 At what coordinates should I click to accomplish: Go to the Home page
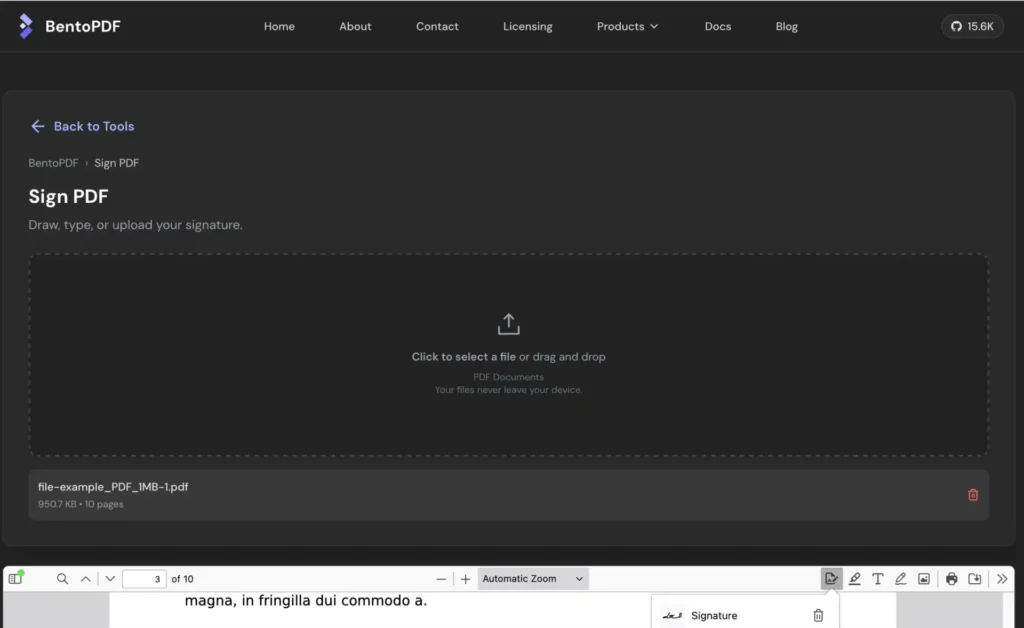[279, 26]
